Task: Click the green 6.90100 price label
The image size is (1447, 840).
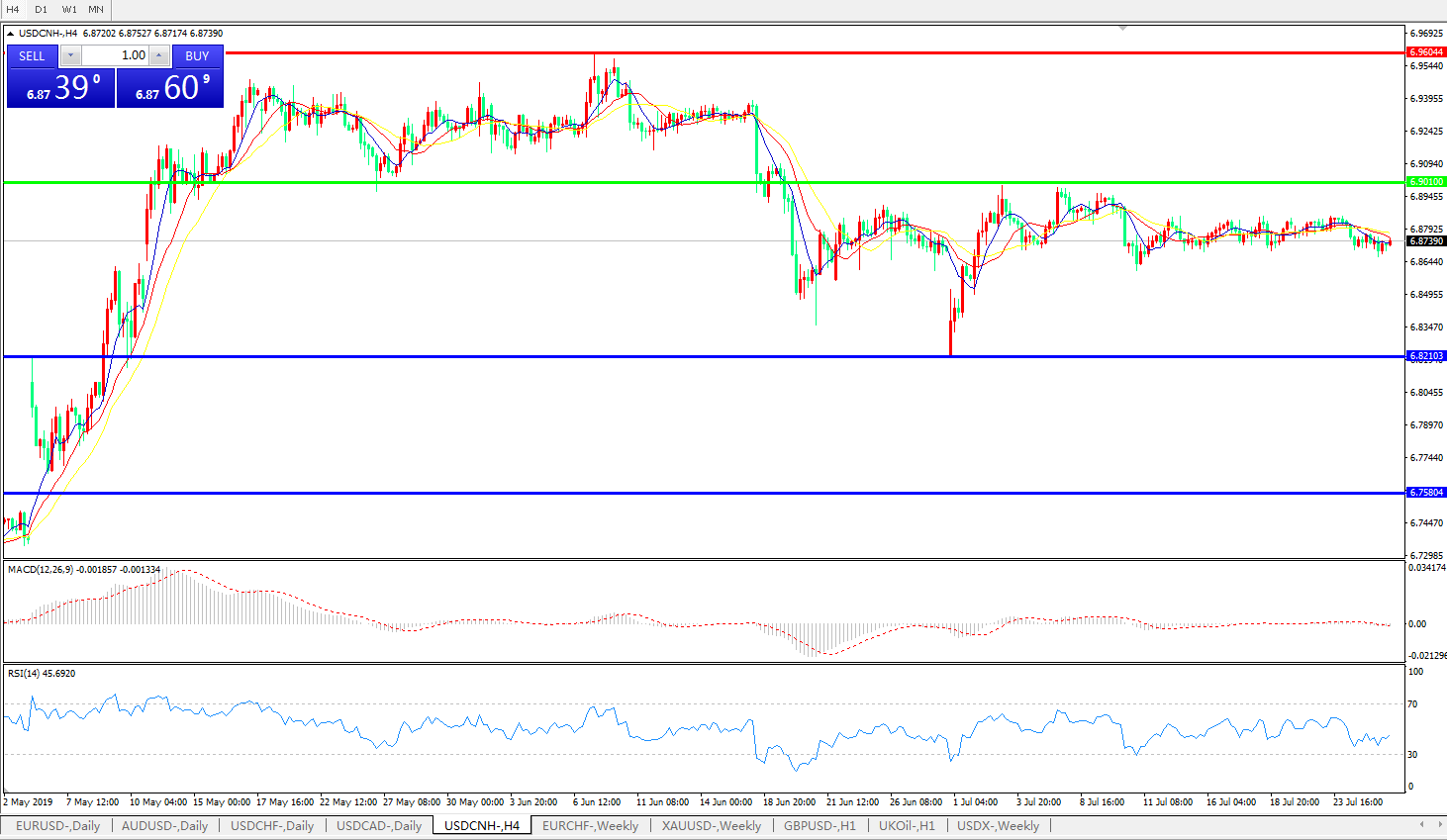Action: [x=1425, y=182]
